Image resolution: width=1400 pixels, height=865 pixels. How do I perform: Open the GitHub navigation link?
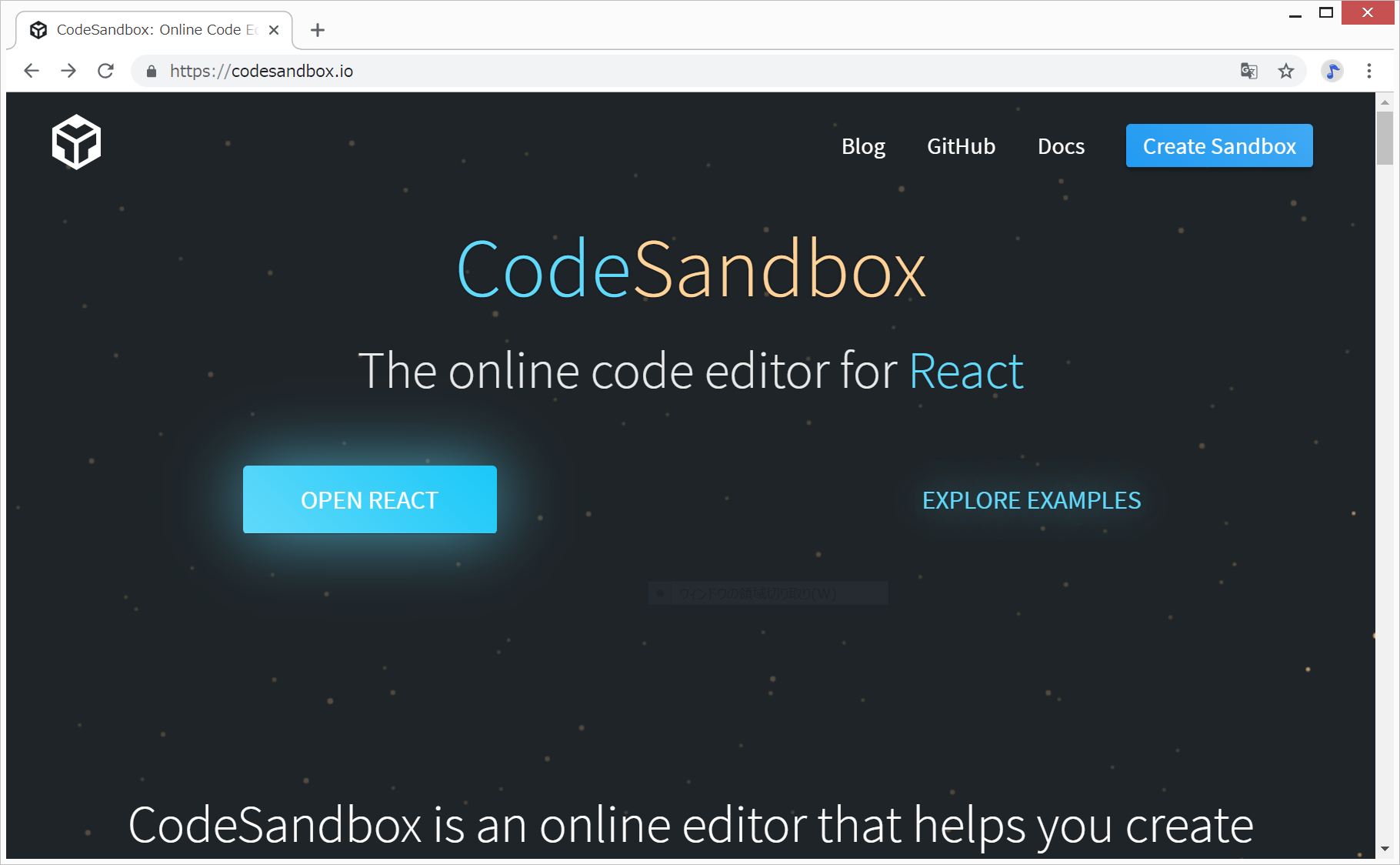click(961, 146)
